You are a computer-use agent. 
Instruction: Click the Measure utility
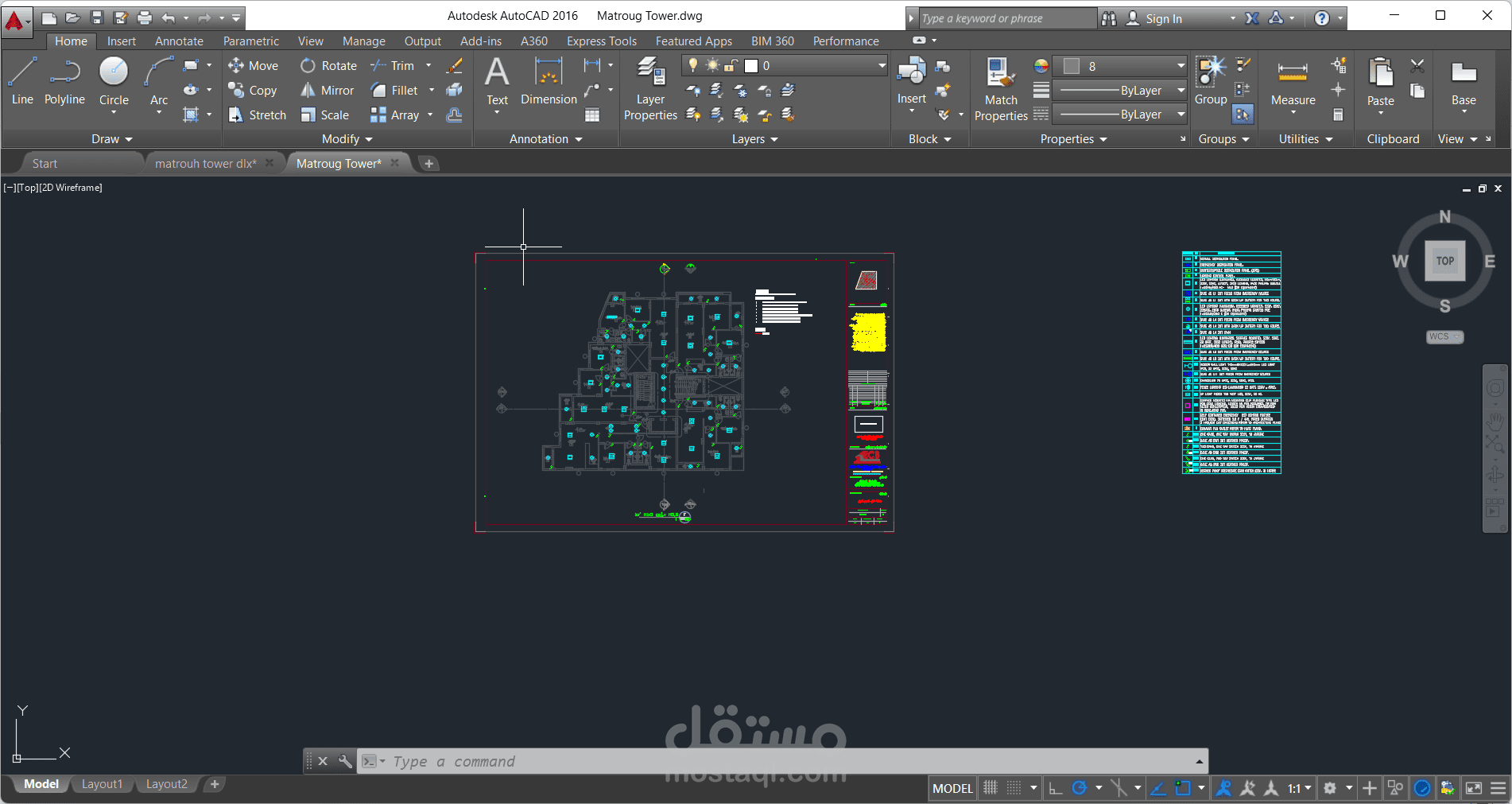1293,81
